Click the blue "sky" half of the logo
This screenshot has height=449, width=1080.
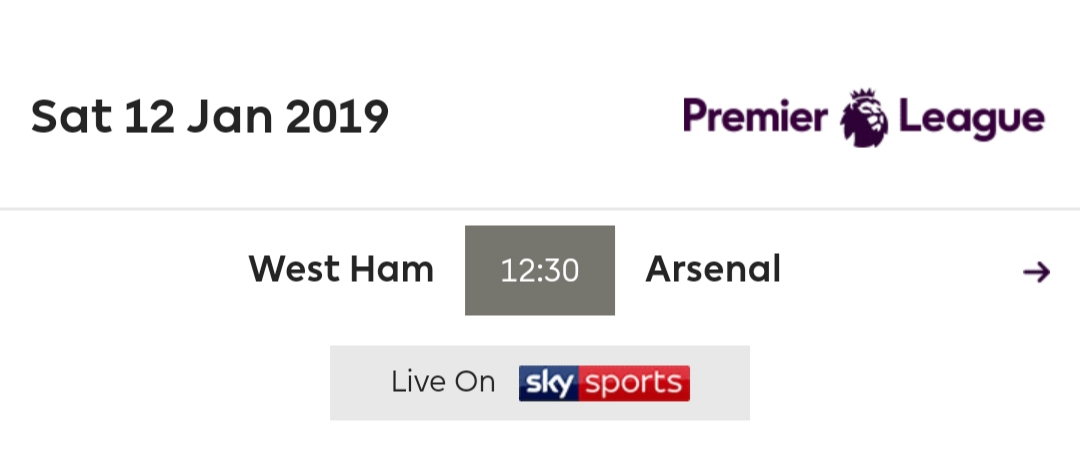point(549,383)
